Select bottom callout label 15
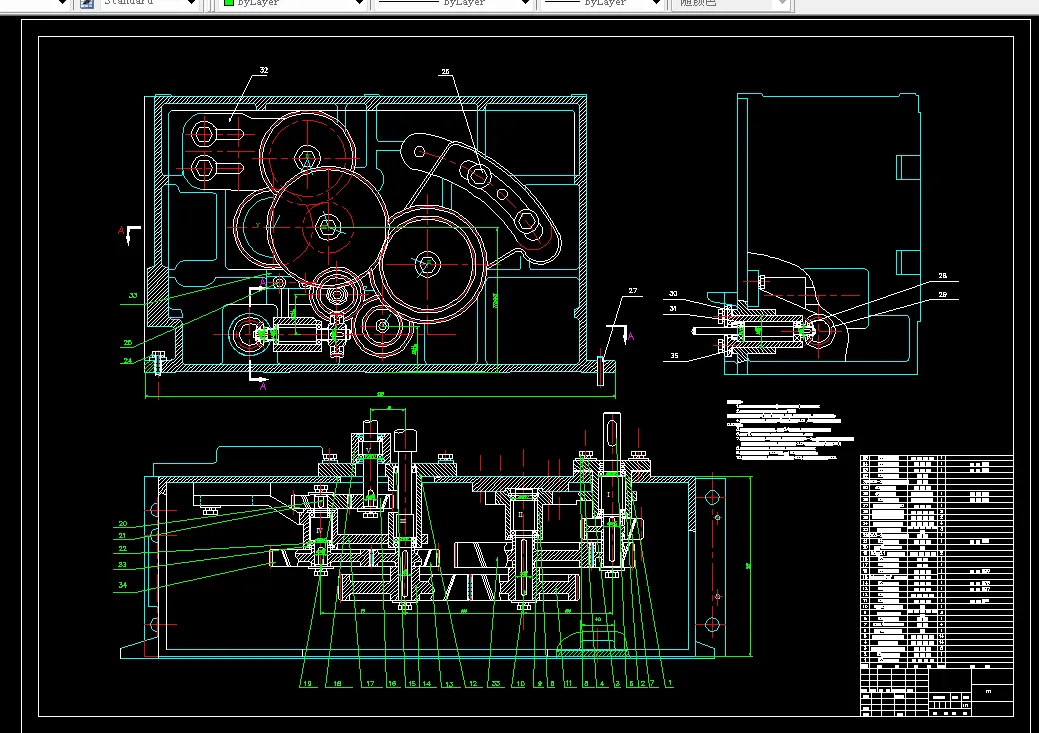 point(412,684)
